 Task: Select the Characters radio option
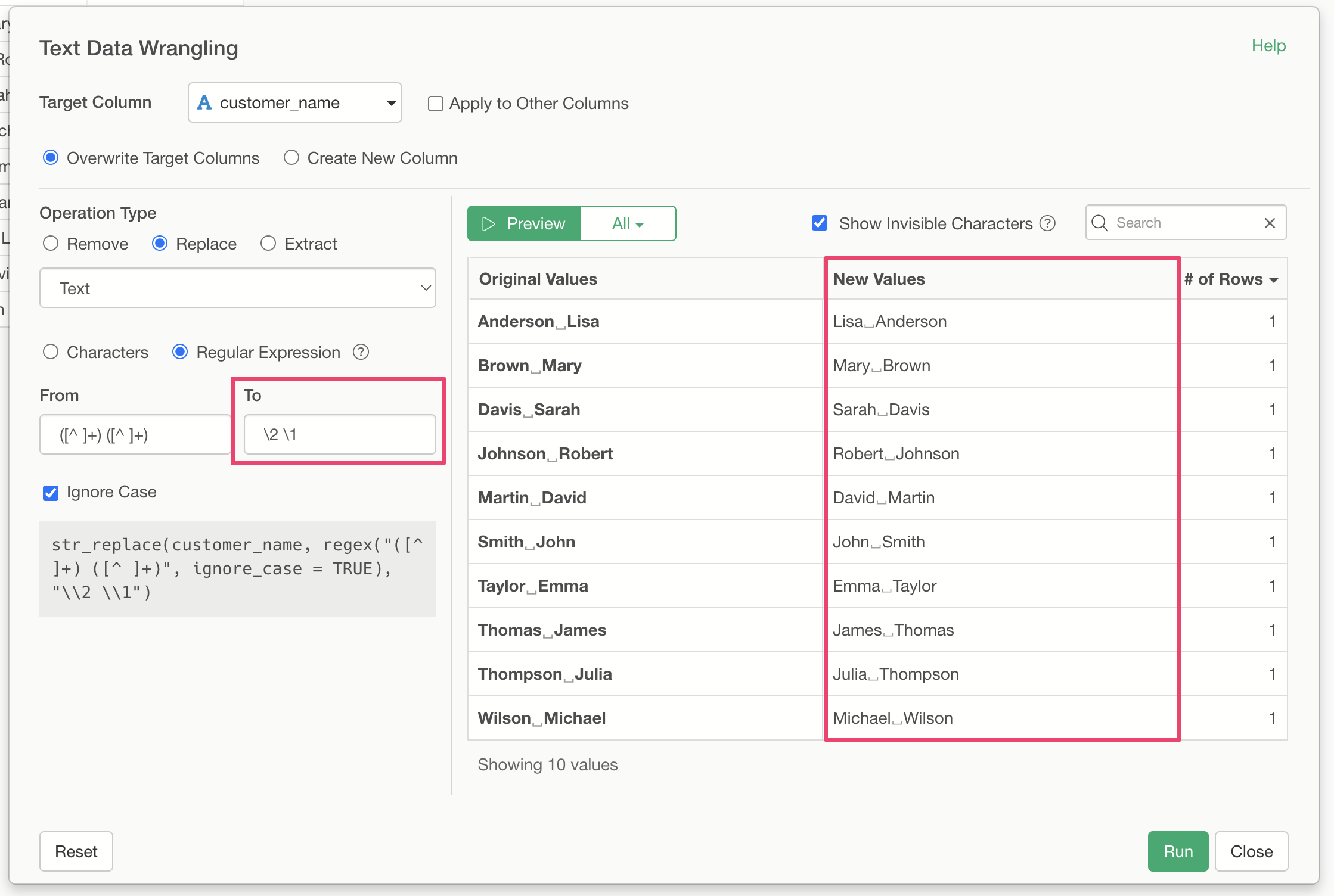(51, 352)
